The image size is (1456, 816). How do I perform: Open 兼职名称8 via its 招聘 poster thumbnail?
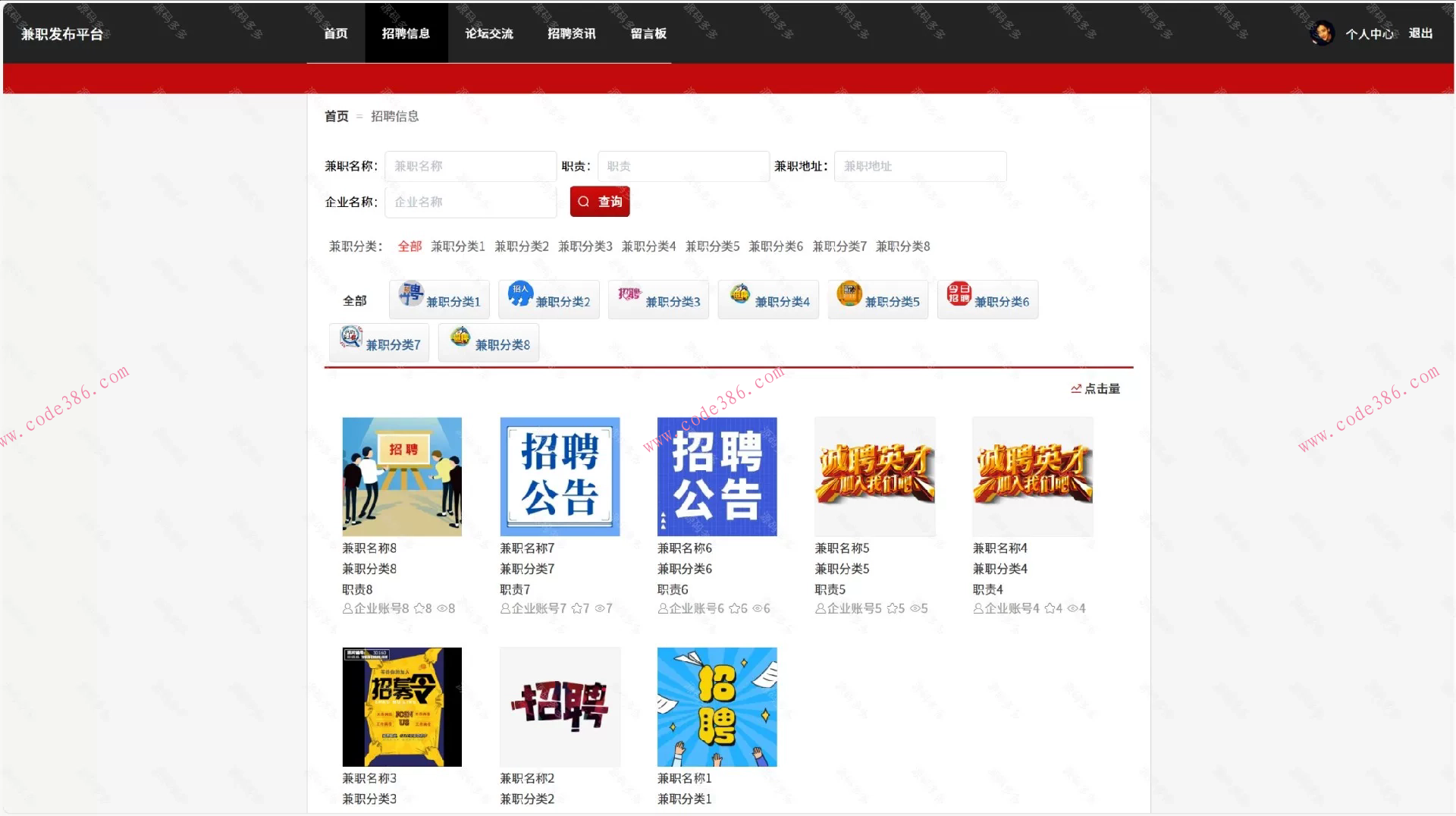(x=402, y=476)
